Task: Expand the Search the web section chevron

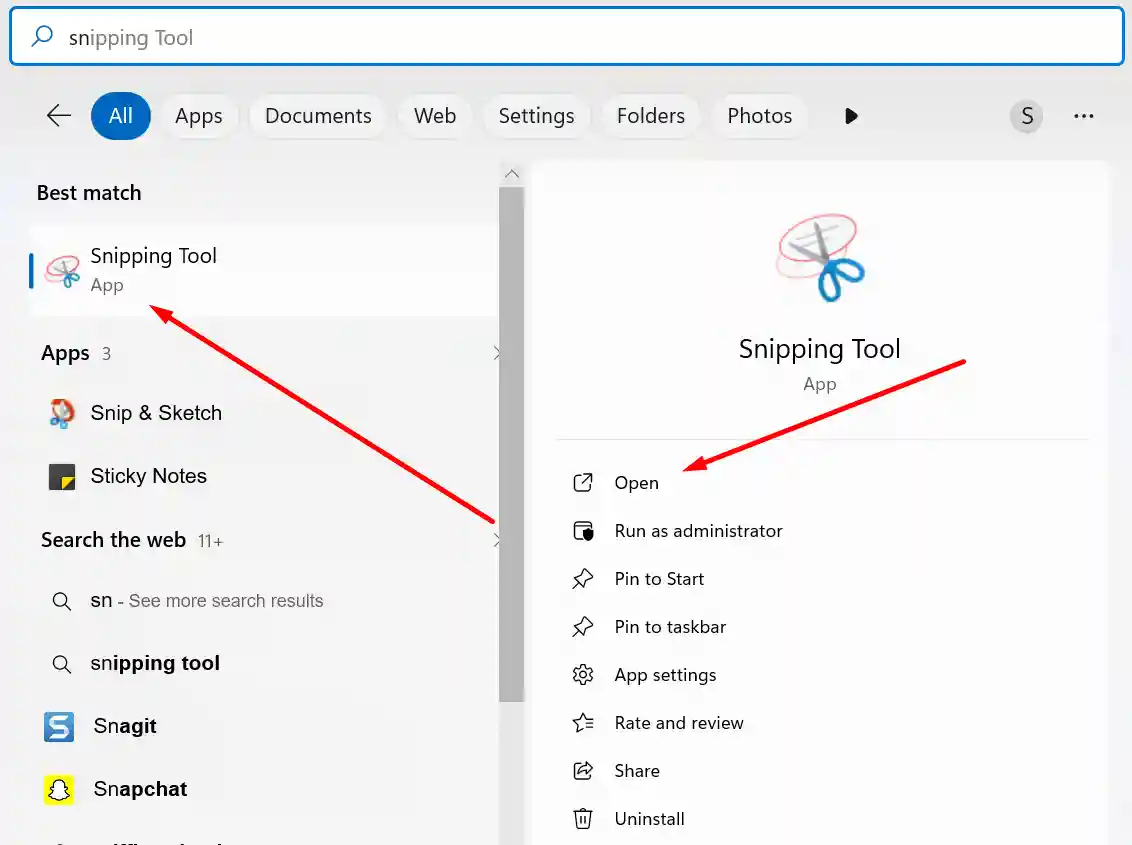Action: click(x=497, y=540)
